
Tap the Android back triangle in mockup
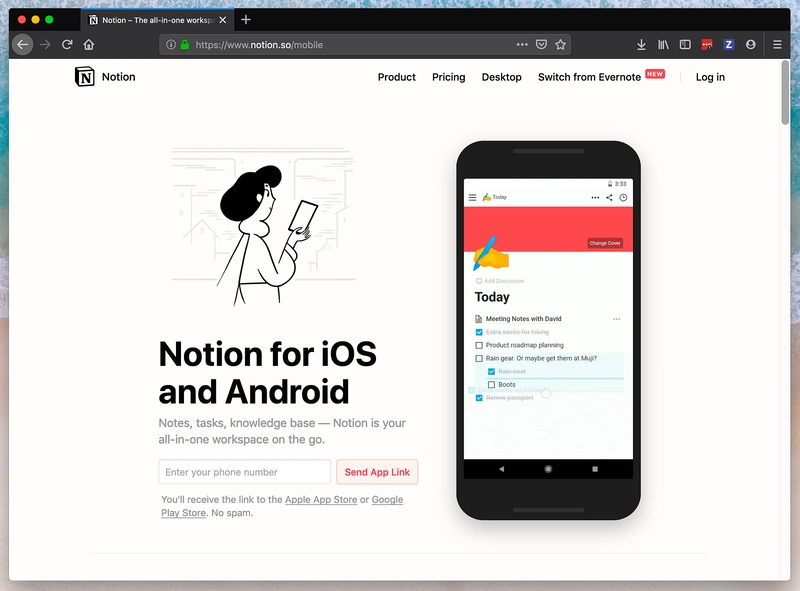(502, 469)
